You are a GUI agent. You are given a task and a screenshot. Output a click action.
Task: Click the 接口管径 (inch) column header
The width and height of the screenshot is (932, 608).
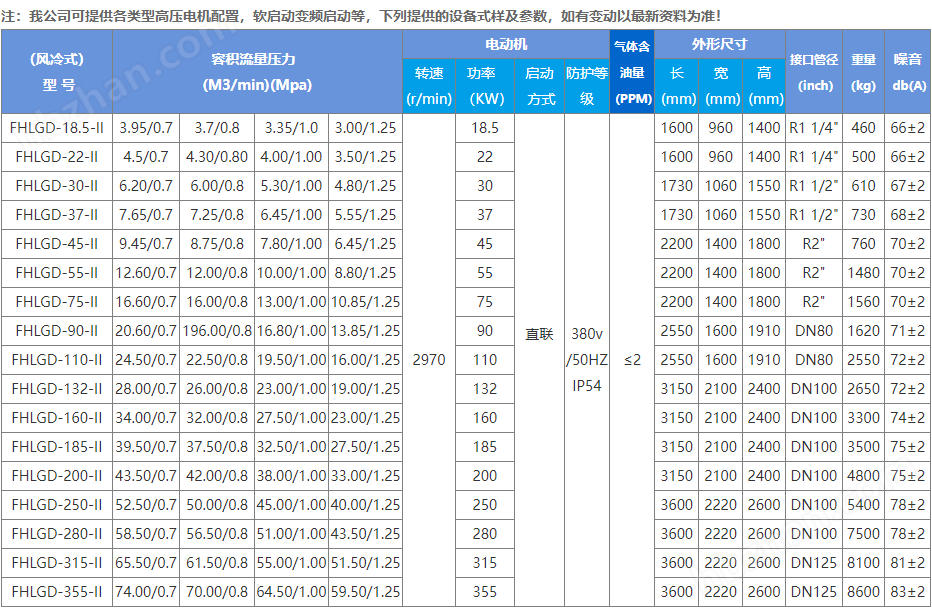[815, 72]
